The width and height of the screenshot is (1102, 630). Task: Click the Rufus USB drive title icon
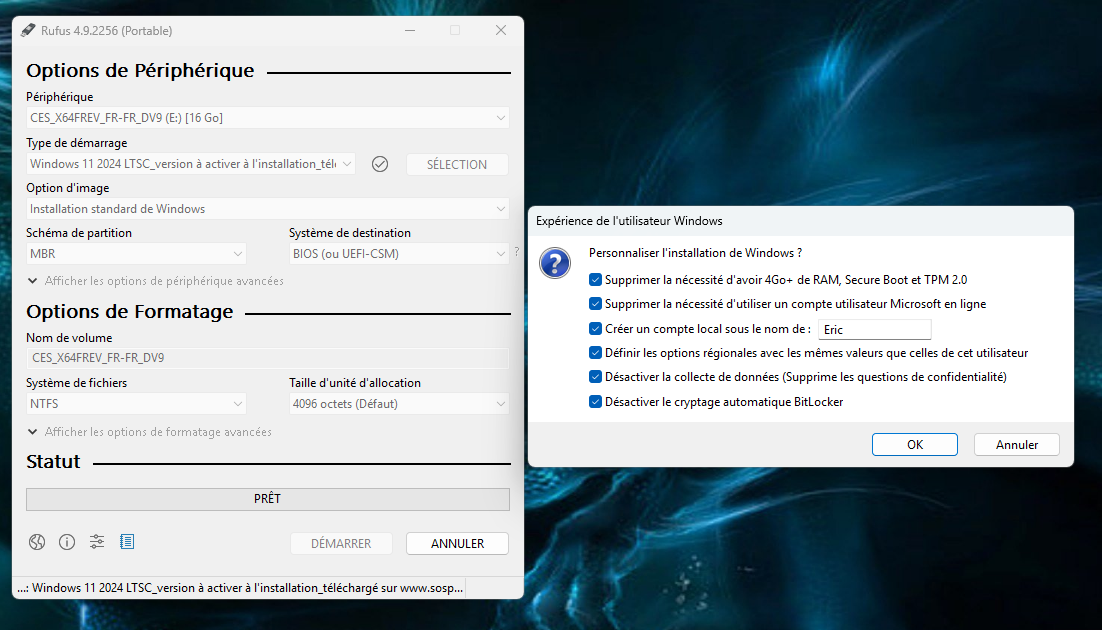pos(28,30)
